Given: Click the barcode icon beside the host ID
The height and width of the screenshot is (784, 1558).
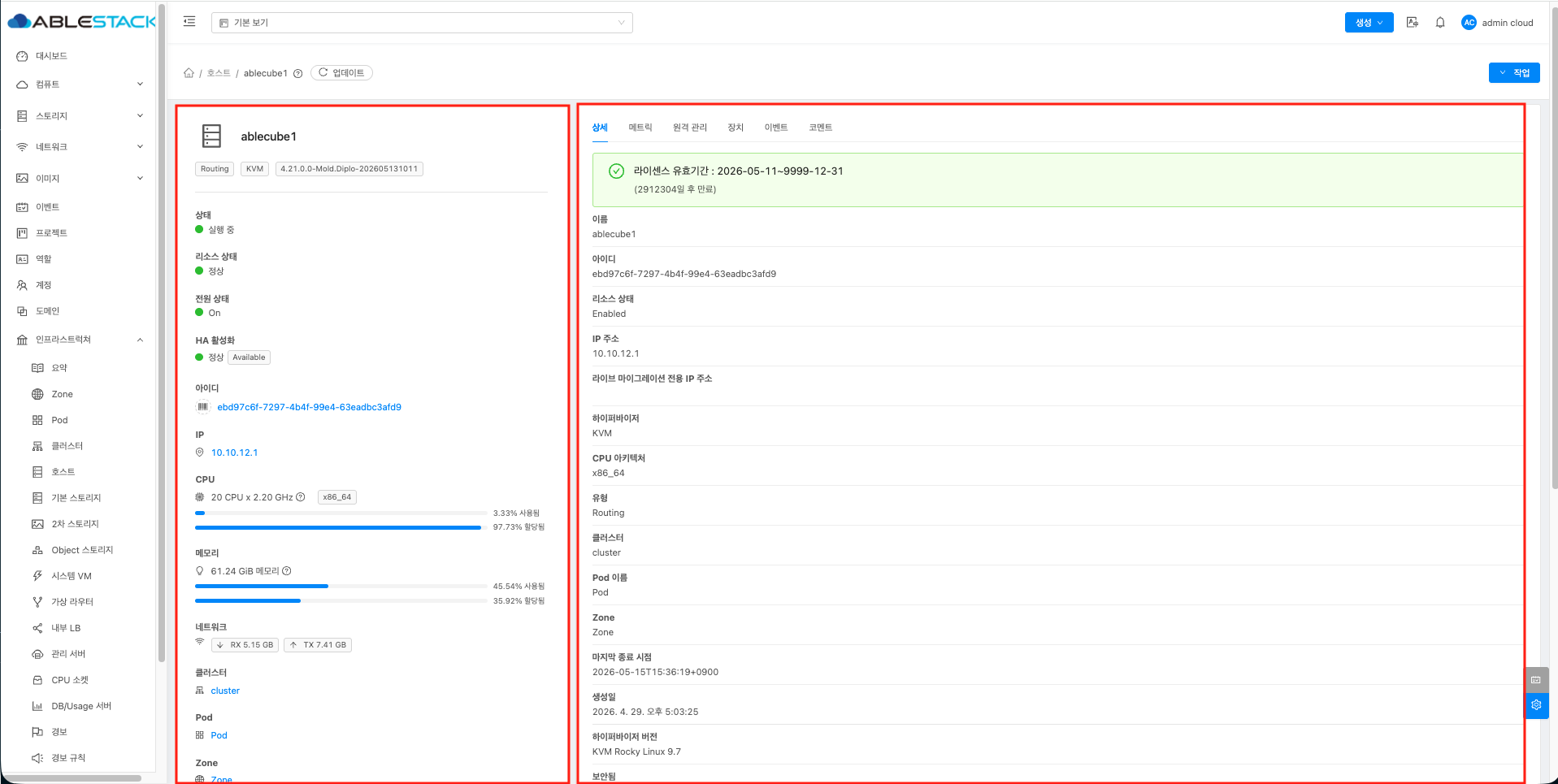Looking at the screenshot, I should (x=203, y=407).
